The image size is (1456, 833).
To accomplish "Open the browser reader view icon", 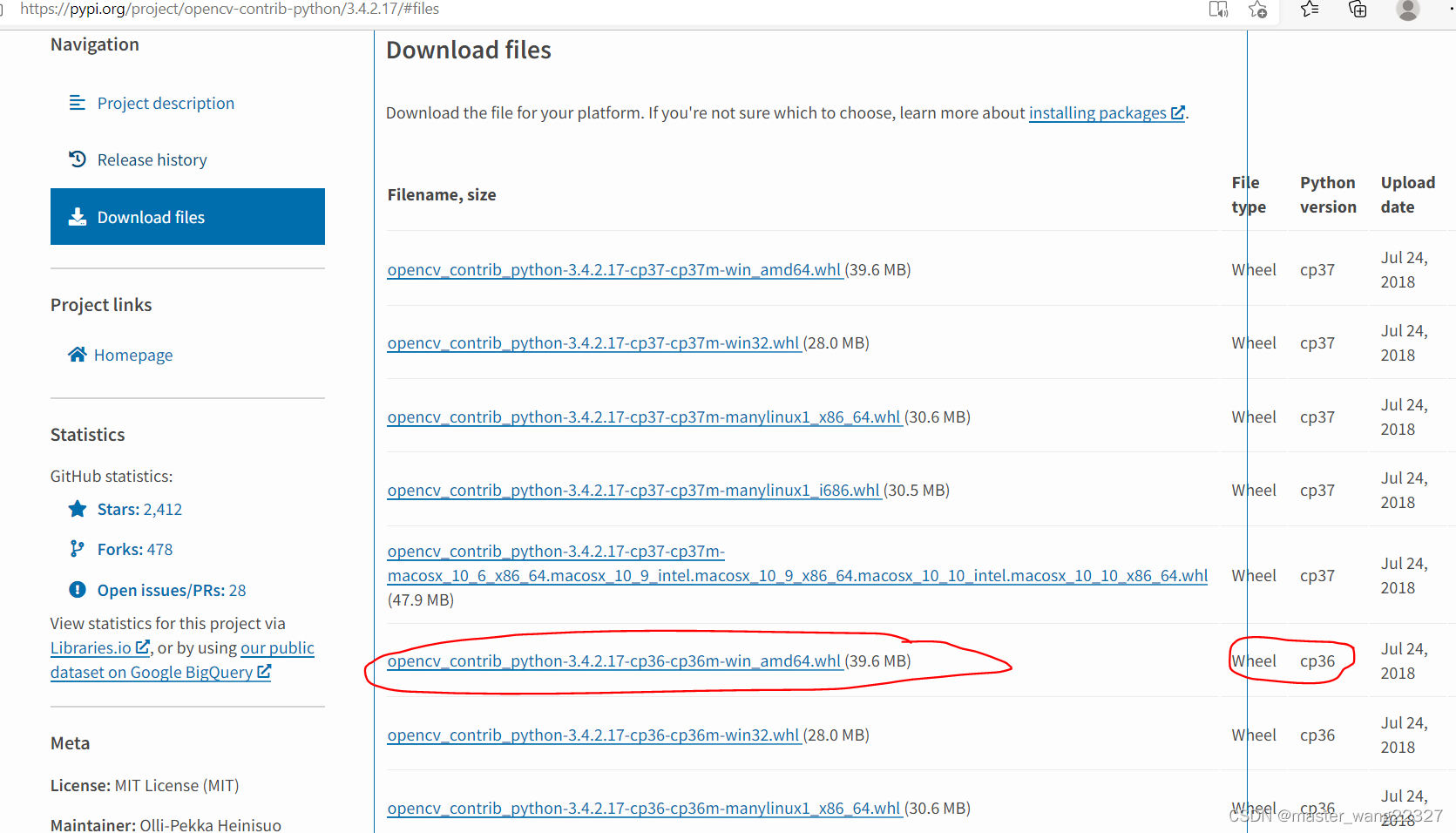I will pos(1218,10).
